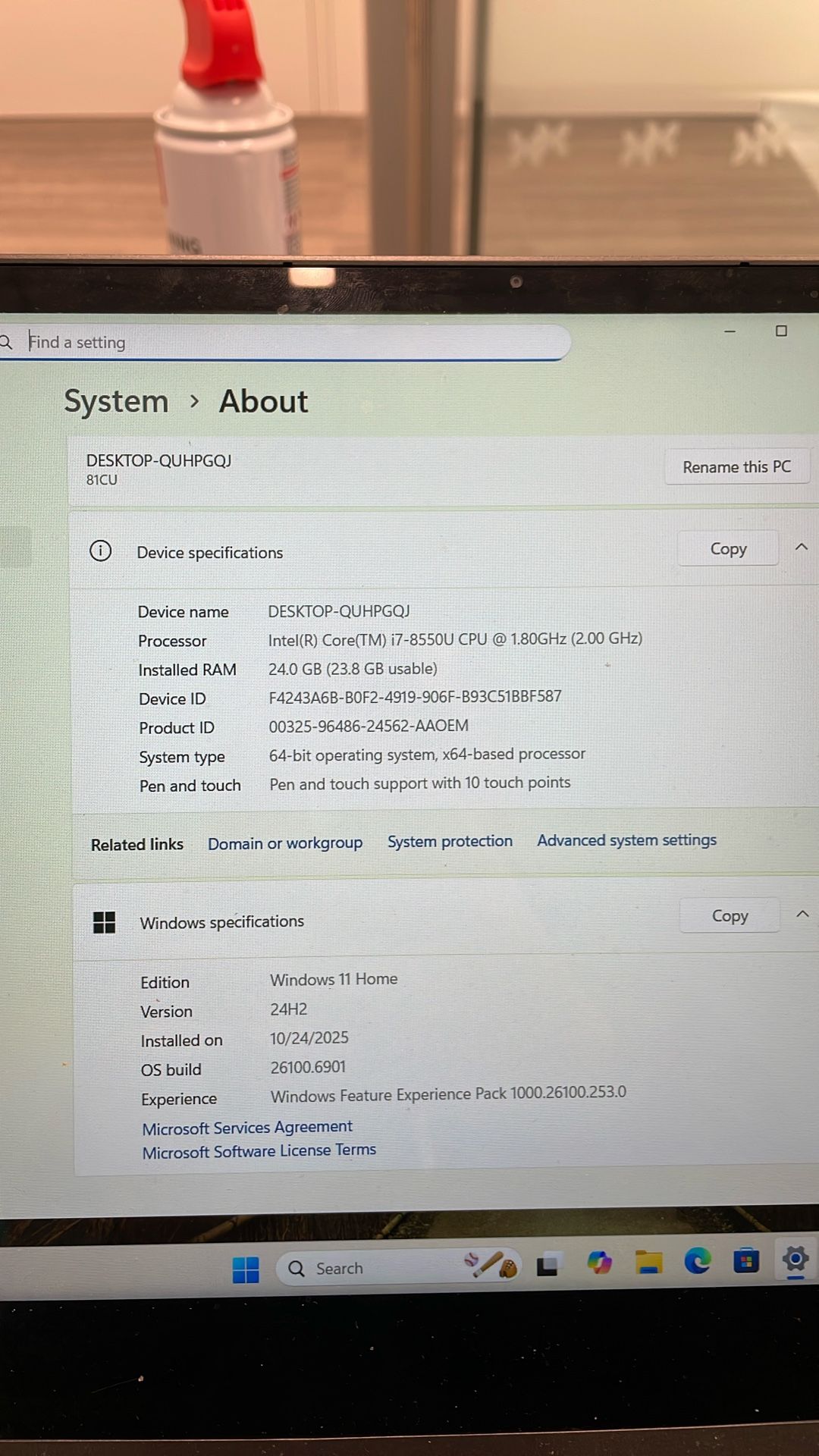
Task: Click the magnifier icon in taskbar search
Action: pos(297,1269)
